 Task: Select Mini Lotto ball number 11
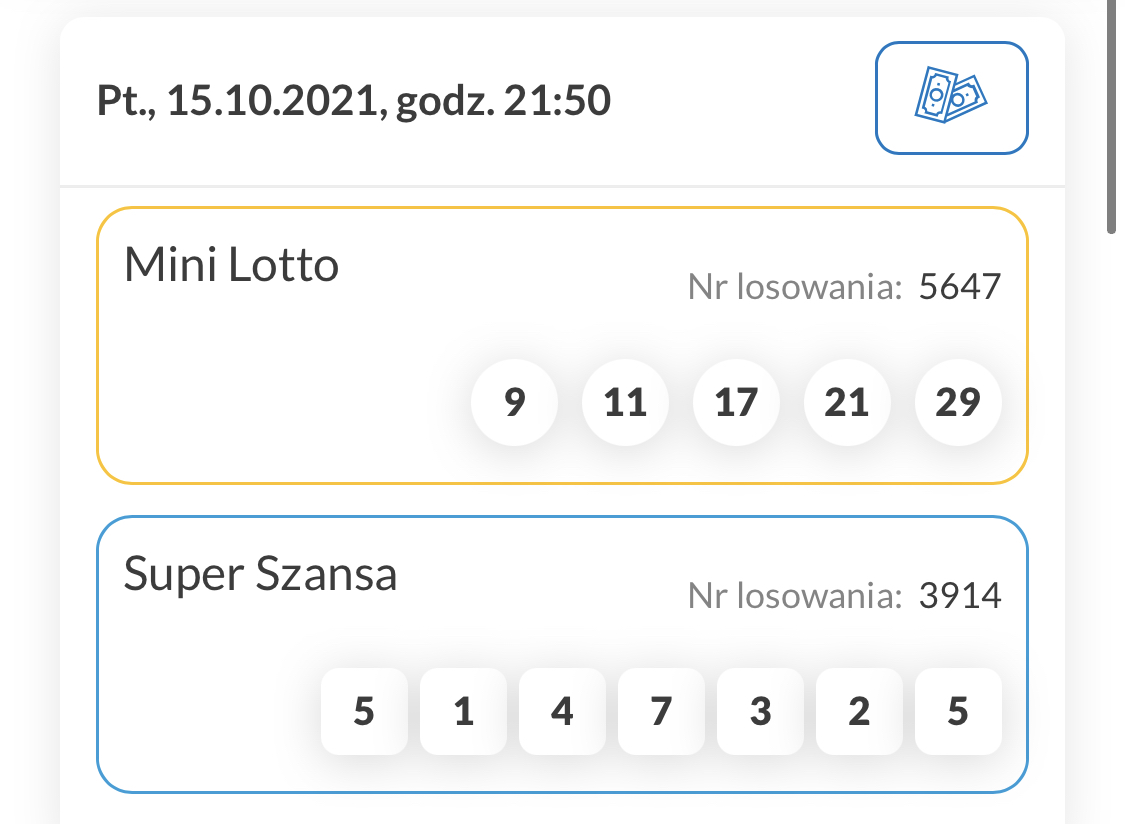625,403
